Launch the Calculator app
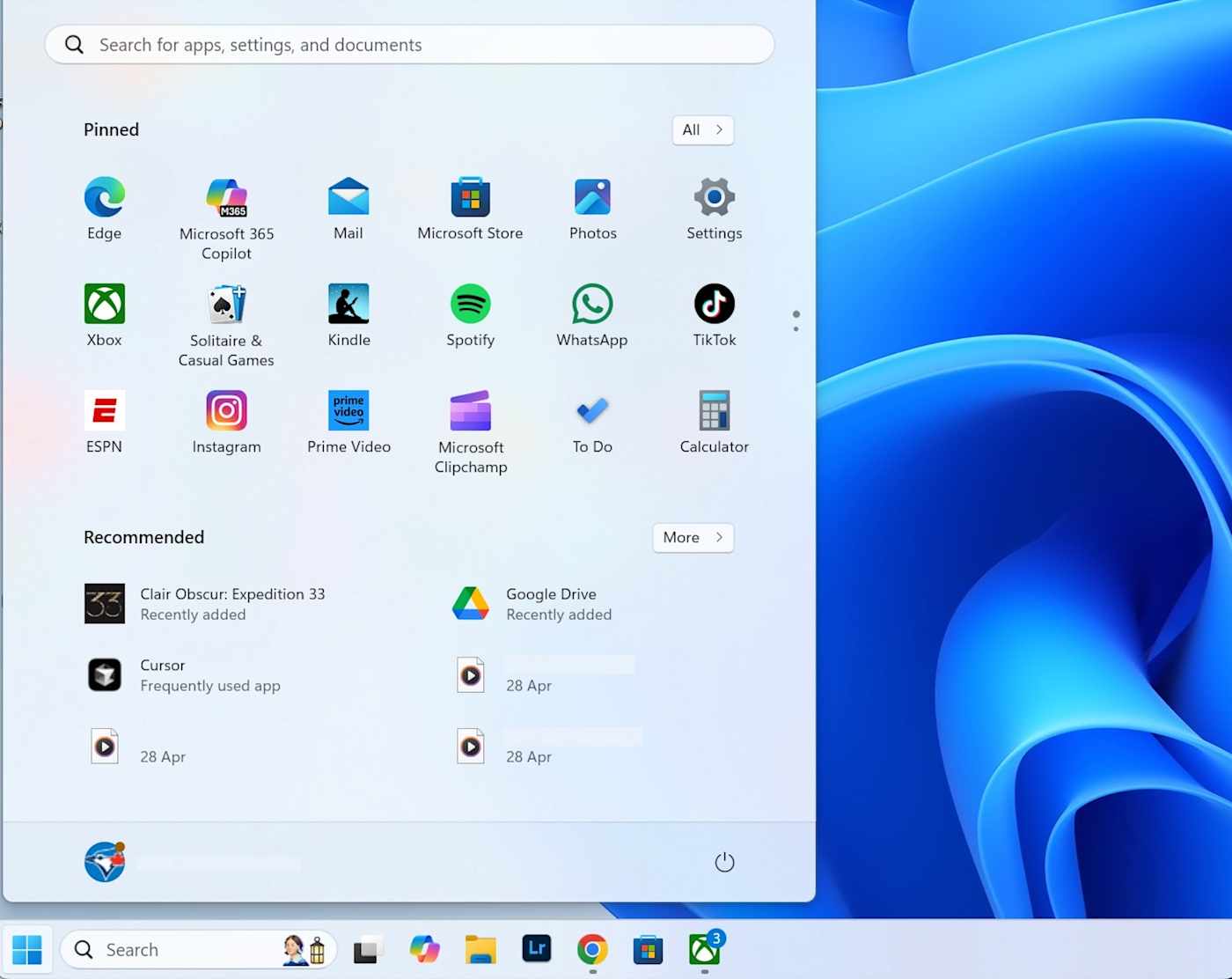This screenshot has height=979, width=1232. pyautogui.click(x=715, y=422)
